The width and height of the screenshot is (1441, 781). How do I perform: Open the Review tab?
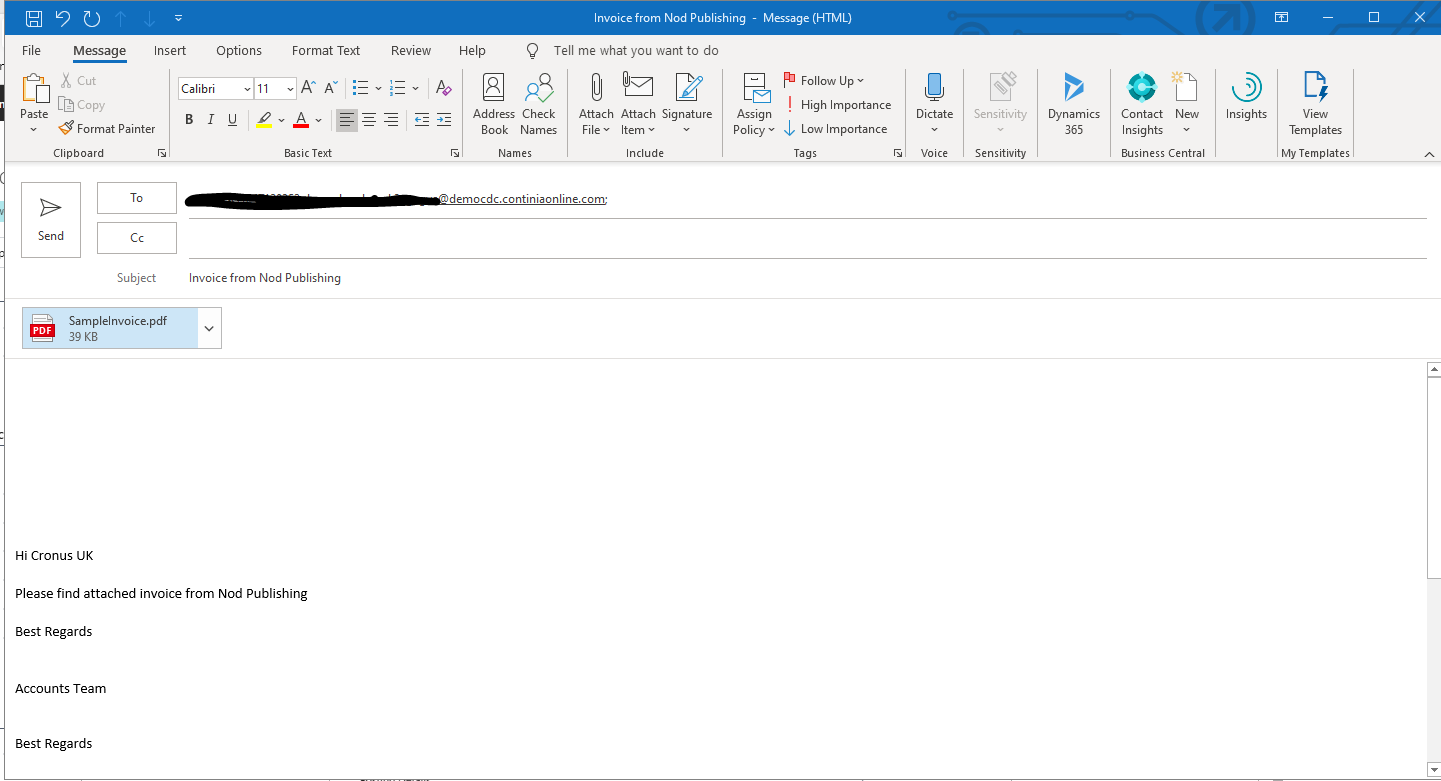pyautogui.click(x=411, y=51)
